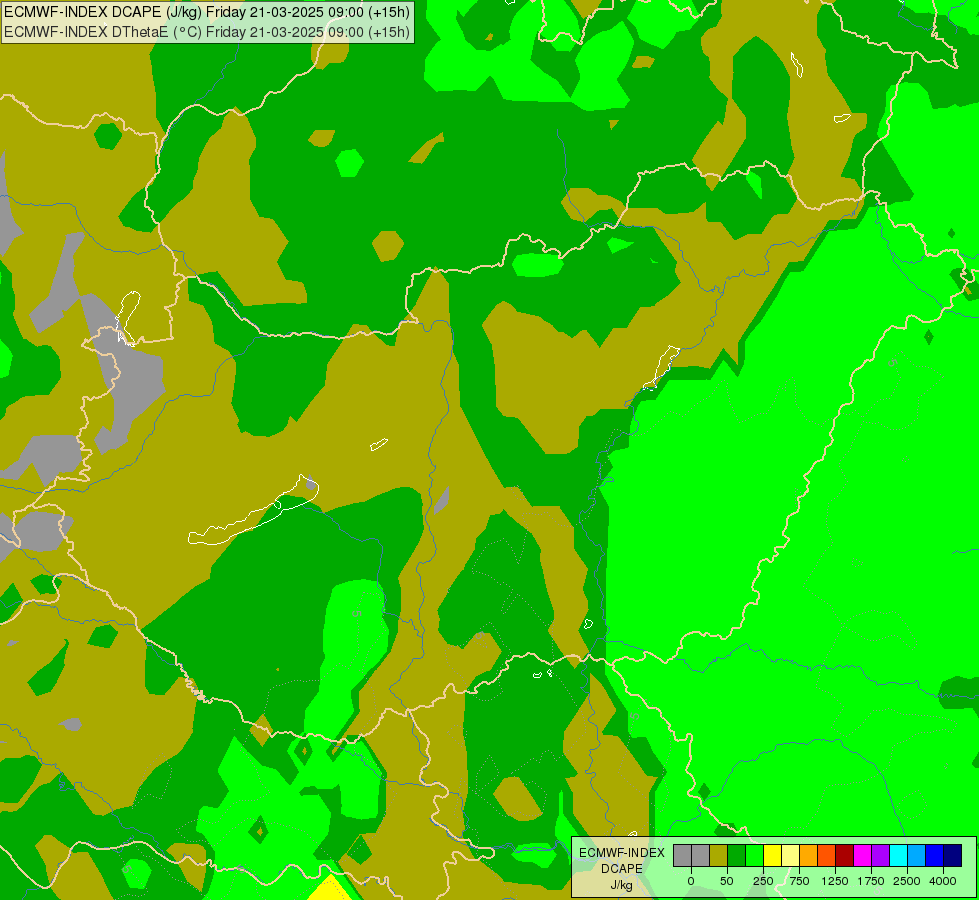Click the pure blue legend swatch
The image size is (979, 900).
coord(935,856)
